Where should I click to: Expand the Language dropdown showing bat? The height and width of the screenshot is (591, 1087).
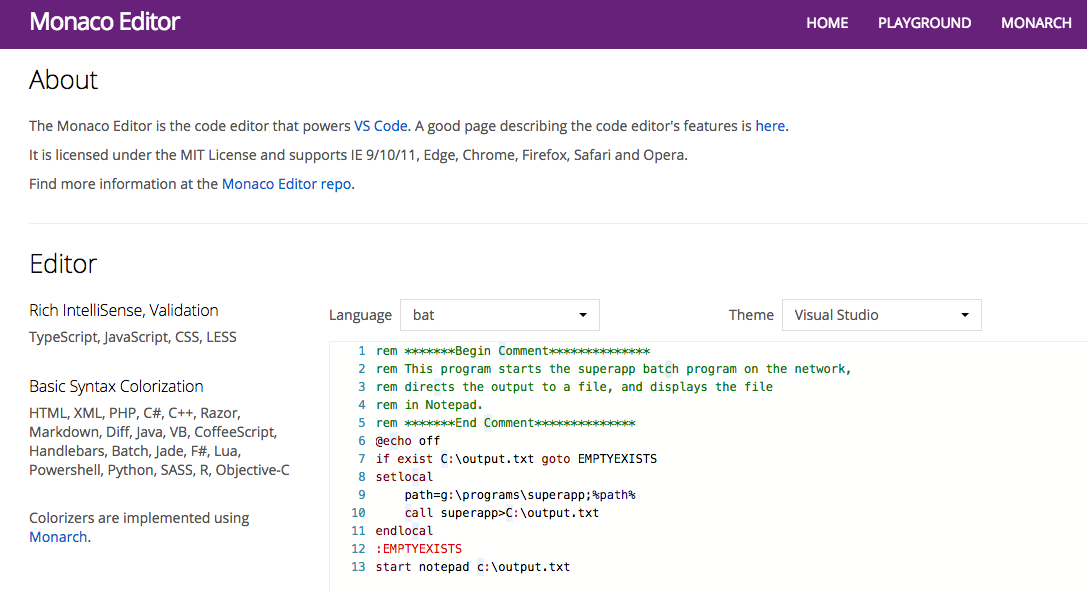[499, 315]
